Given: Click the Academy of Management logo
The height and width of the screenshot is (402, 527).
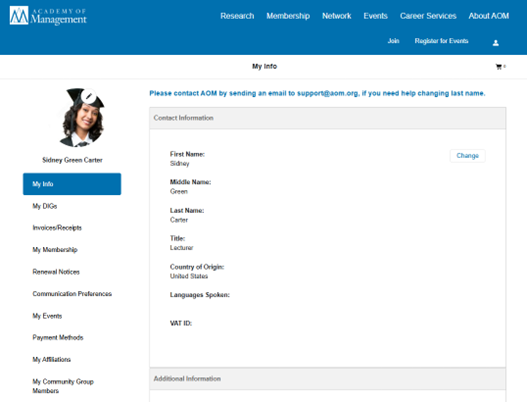Looking at the screenshot, I should coord(48,16).
